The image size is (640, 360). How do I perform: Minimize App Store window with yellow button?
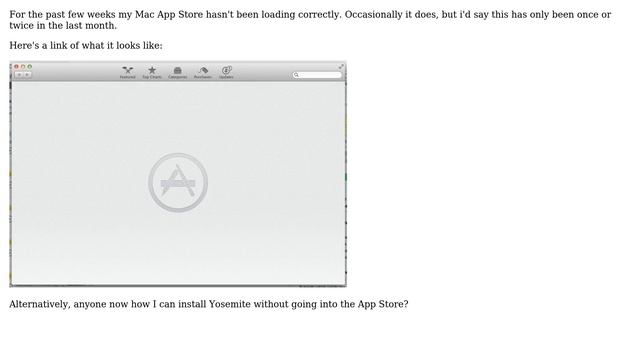[23, 66]
